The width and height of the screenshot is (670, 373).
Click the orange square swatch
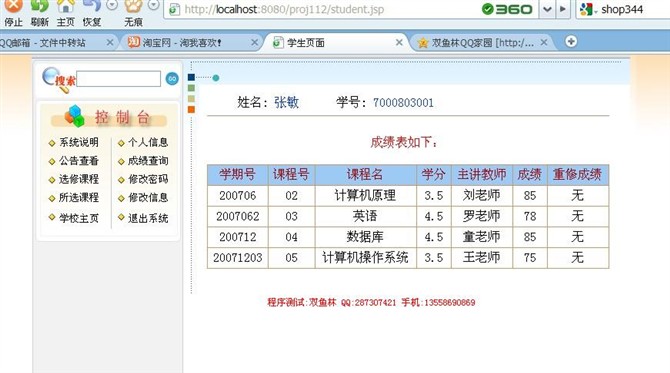pos(191,109)
